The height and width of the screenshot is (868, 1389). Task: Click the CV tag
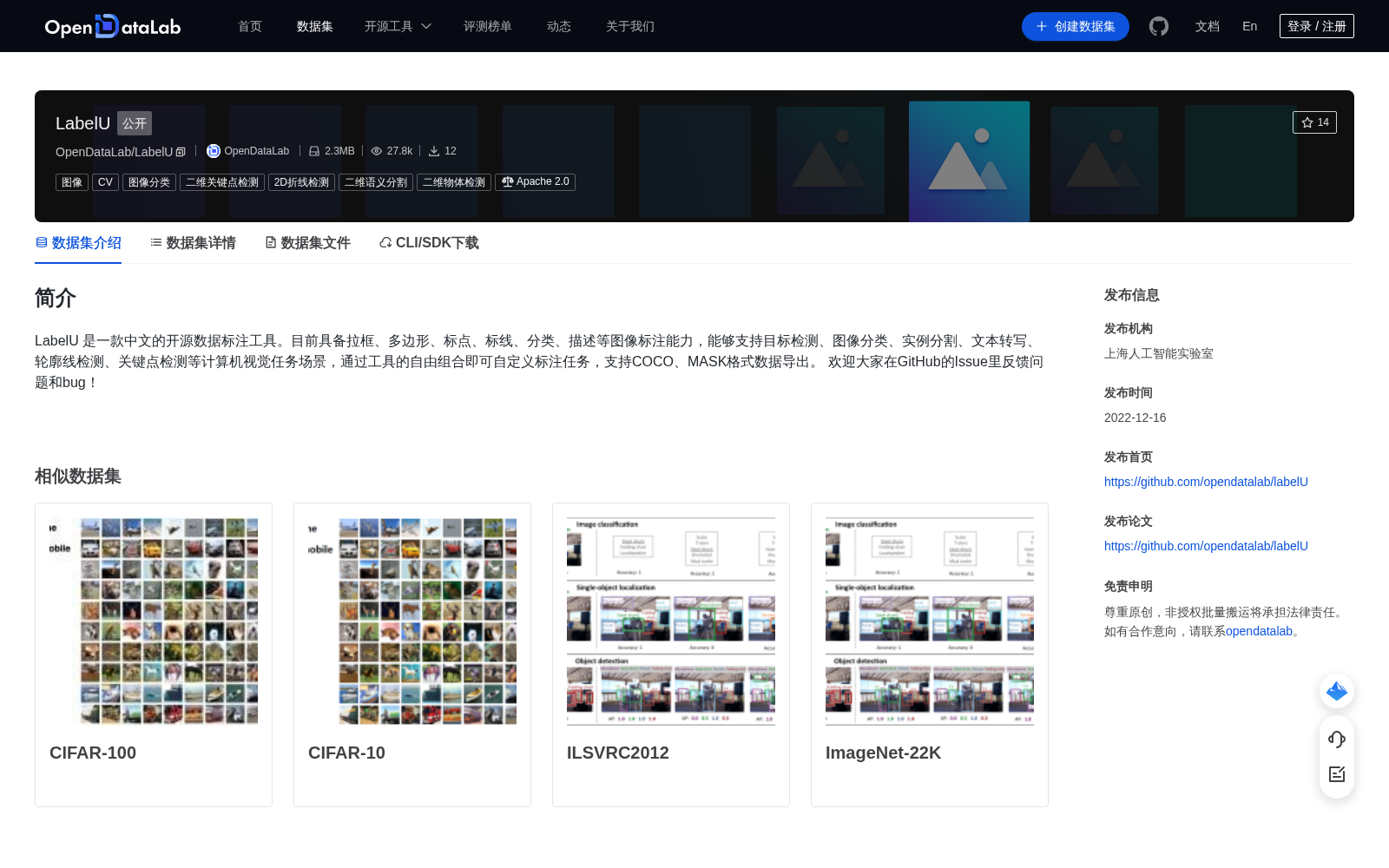(105, 182)
